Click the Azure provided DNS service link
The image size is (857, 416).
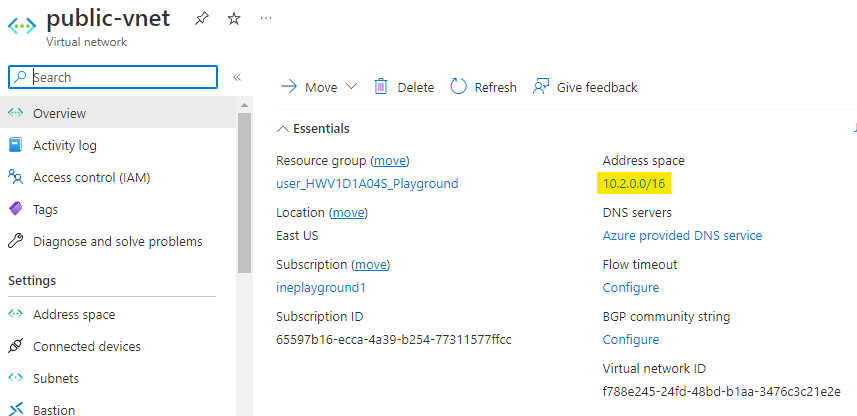pos(682,236)
